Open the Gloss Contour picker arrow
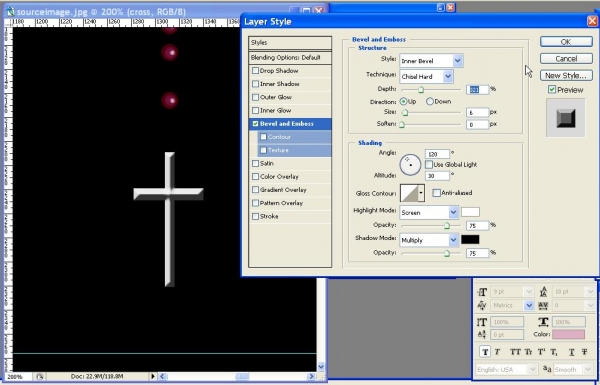Viewport: 600px width, 385px height. pos(421,193)
